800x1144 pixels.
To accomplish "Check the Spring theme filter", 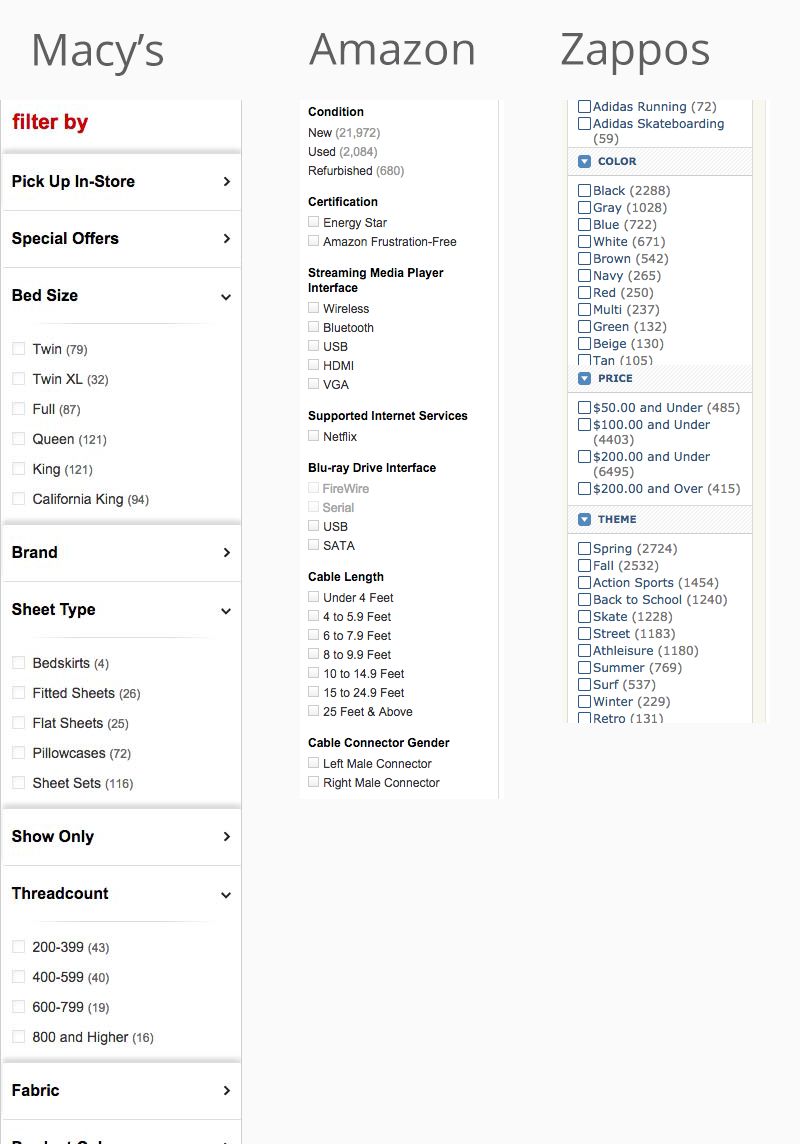I will 584,548.
